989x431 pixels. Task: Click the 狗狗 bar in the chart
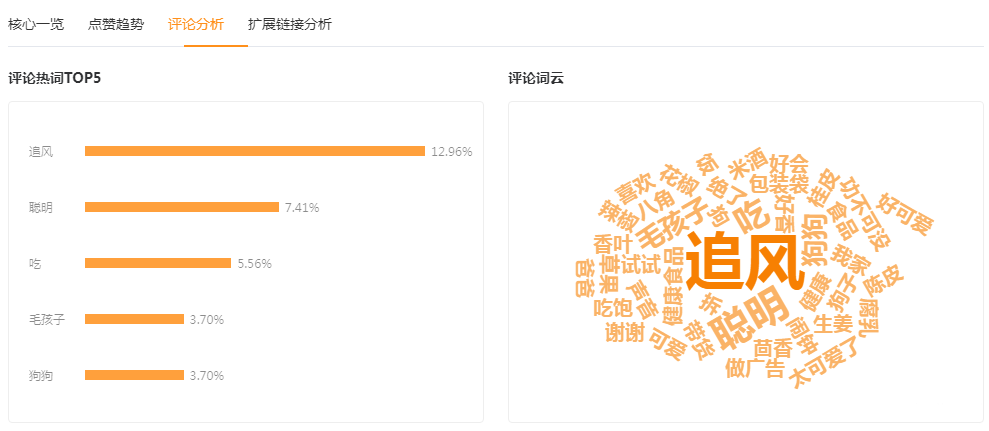[134, 375]
